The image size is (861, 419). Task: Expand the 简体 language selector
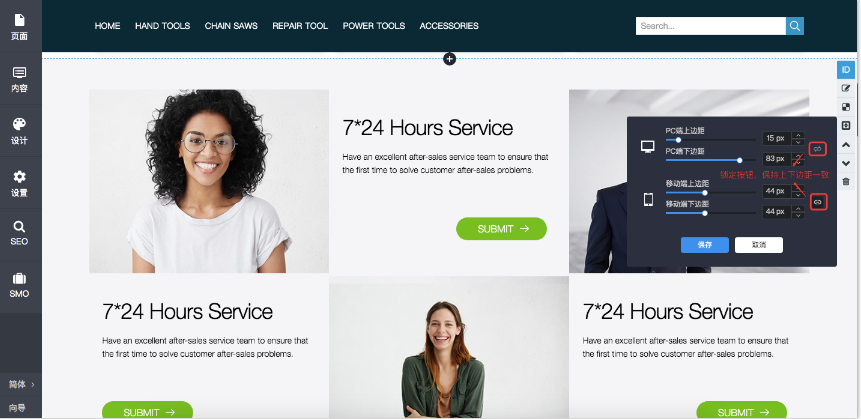(x=21, y=384)
